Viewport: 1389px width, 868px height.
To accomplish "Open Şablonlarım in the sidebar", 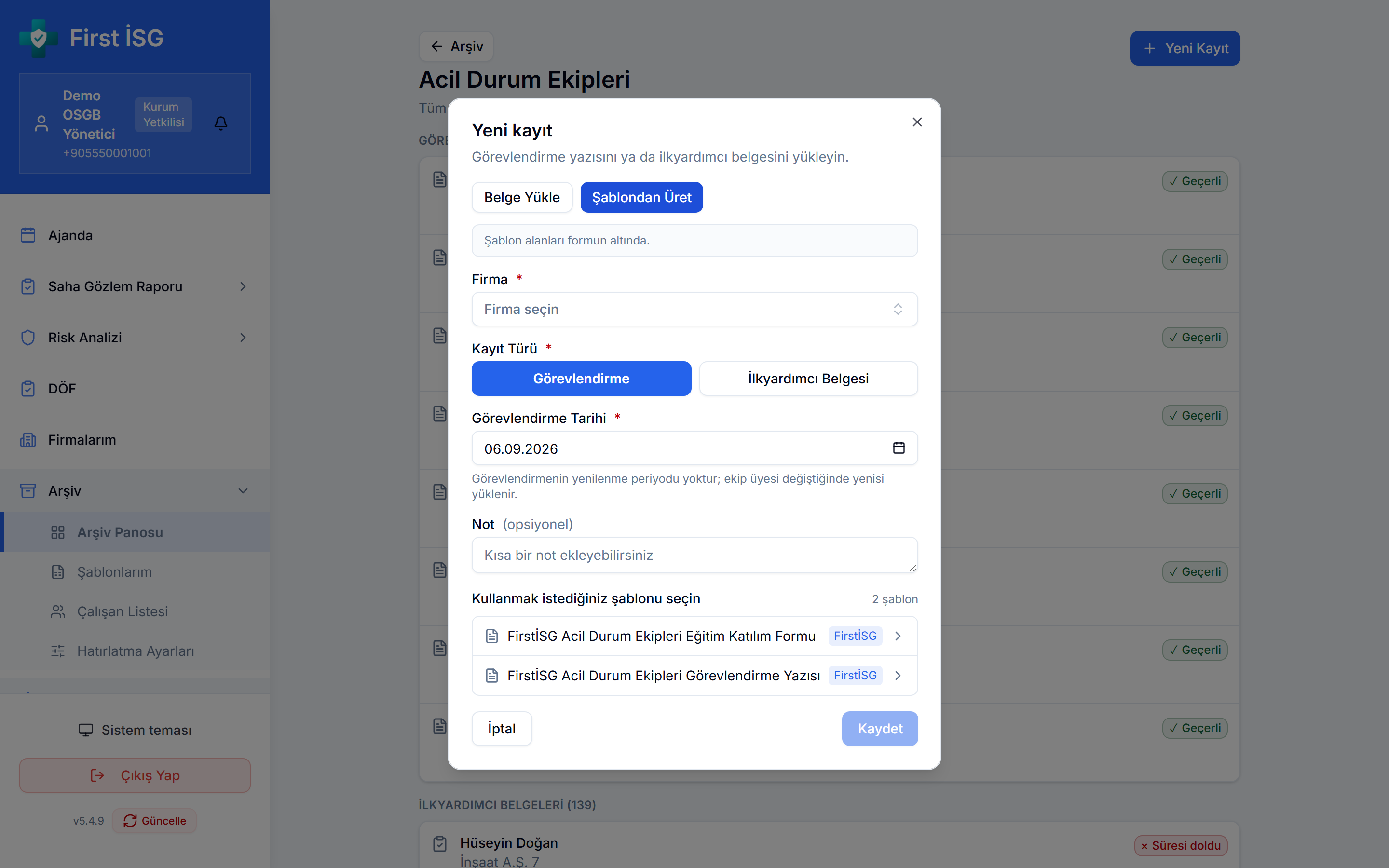I will 136,572.
